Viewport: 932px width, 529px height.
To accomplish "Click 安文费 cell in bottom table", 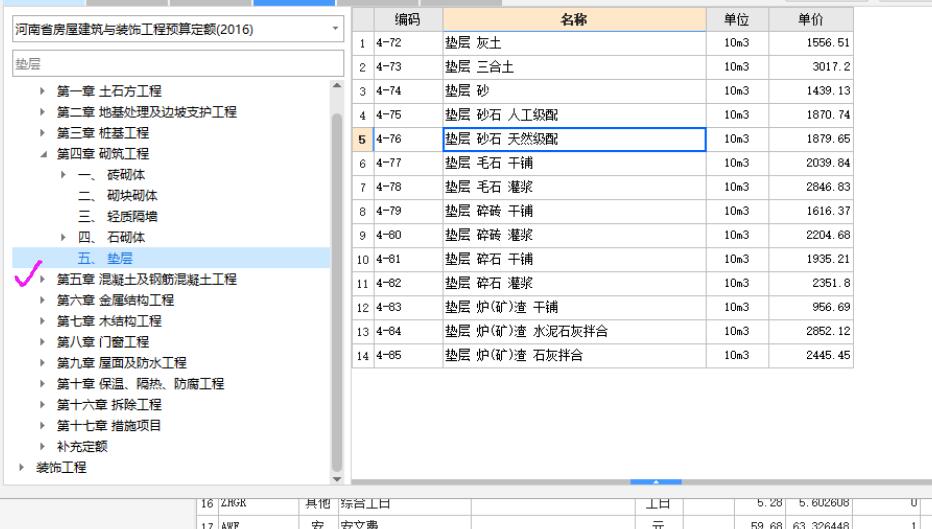I will tap(405, 523).
